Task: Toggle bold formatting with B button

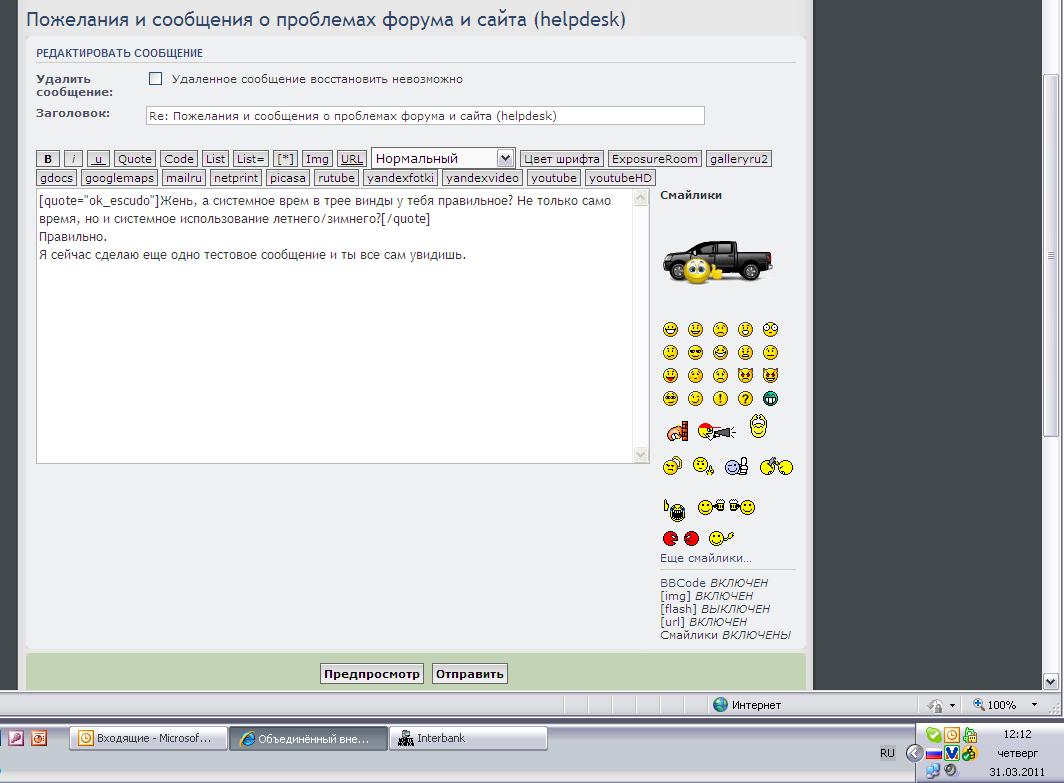Action: click(x=48, y=159)
